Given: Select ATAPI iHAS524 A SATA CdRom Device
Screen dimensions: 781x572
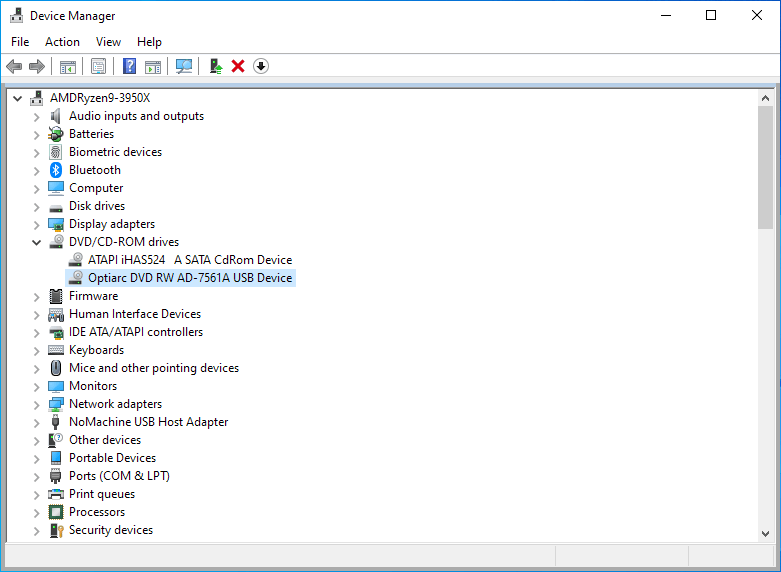Looking at the screenshot, I should click(190, 260).
